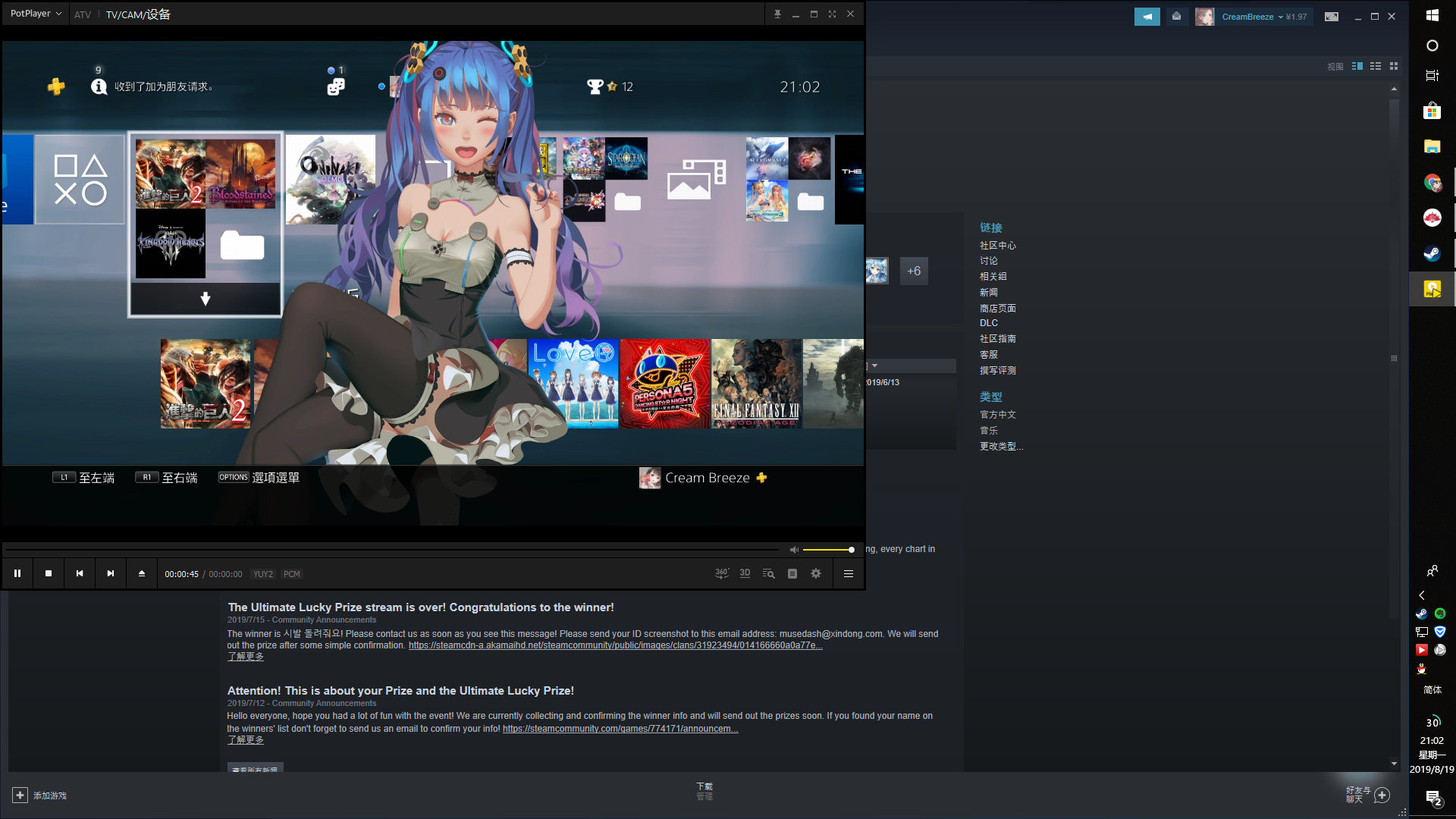Open the PotPlayer main menu dropdown
The width and height of the screenshot is (1456, 819).
tap(36, 14)
